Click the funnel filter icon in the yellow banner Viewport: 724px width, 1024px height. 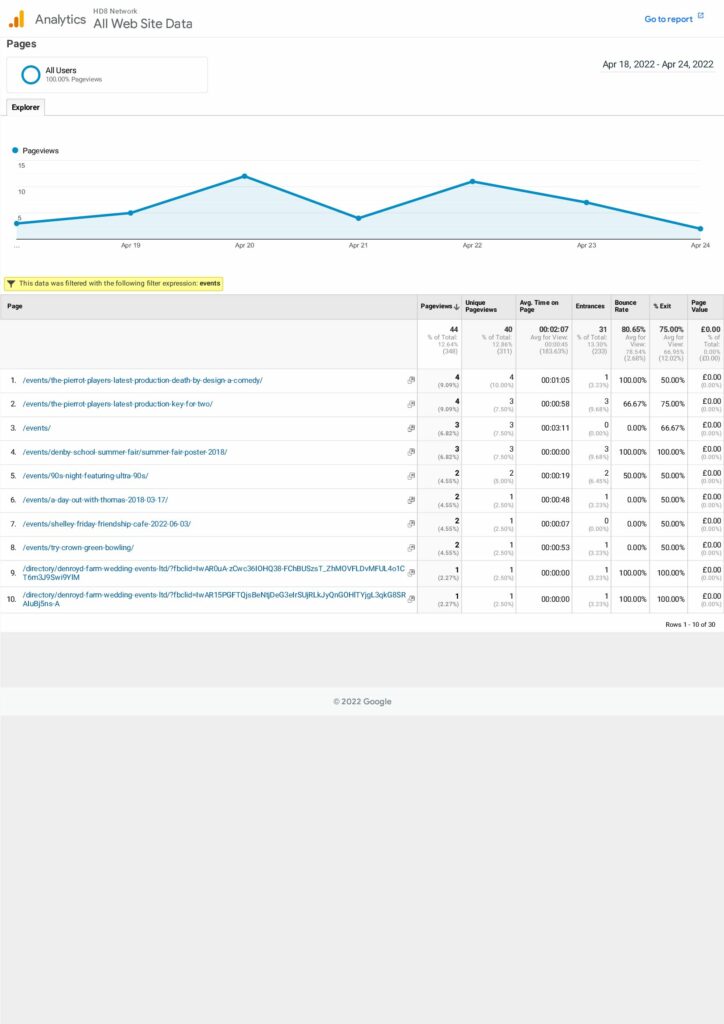11,283
